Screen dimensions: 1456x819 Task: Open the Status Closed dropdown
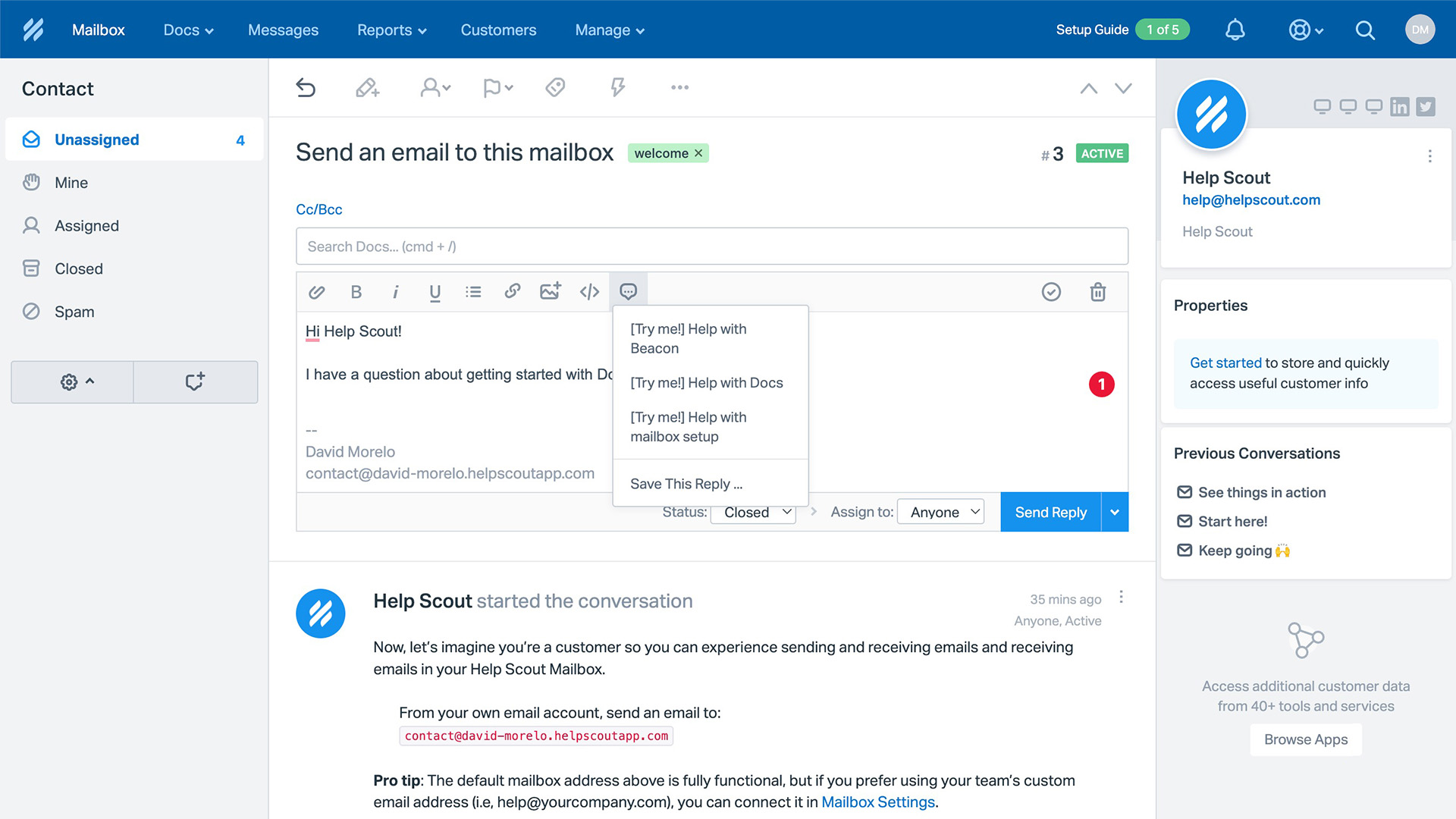click(x=753, y=513)
